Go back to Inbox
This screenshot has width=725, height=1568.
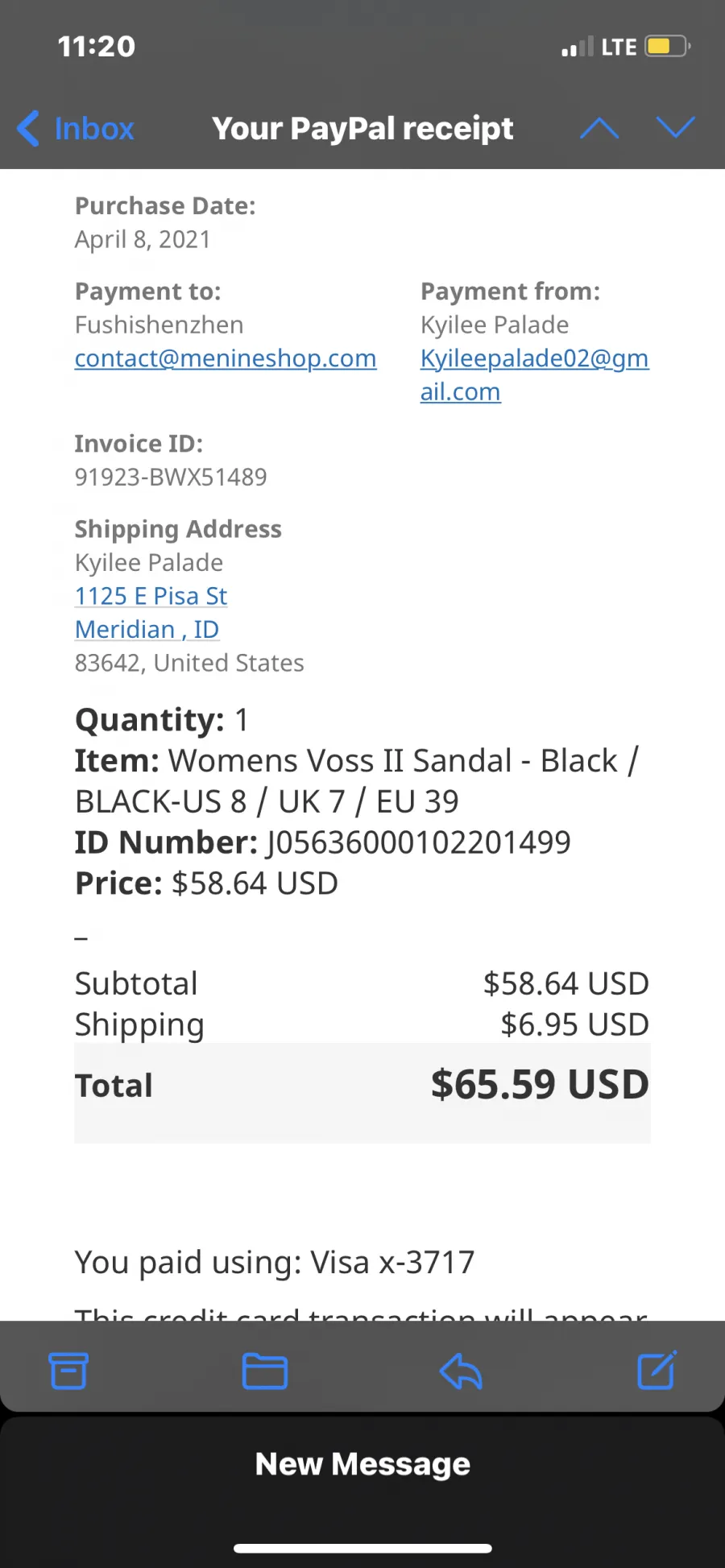pyautogui.click(x=76, y=129)
